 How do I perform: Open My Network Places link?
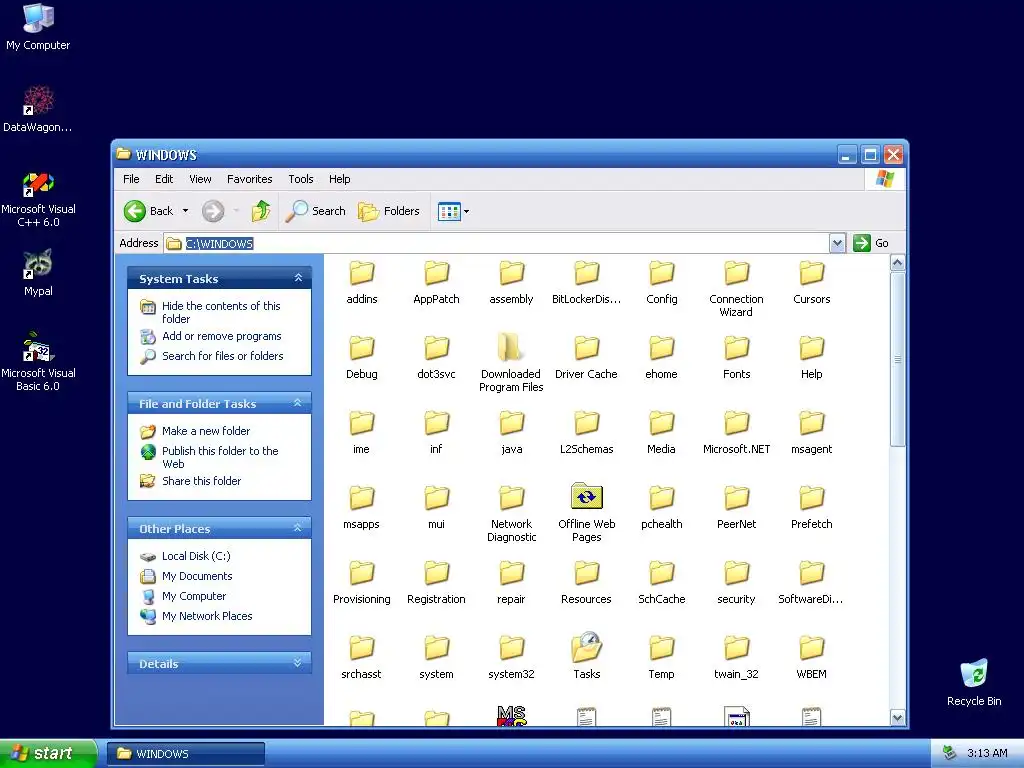207,616
